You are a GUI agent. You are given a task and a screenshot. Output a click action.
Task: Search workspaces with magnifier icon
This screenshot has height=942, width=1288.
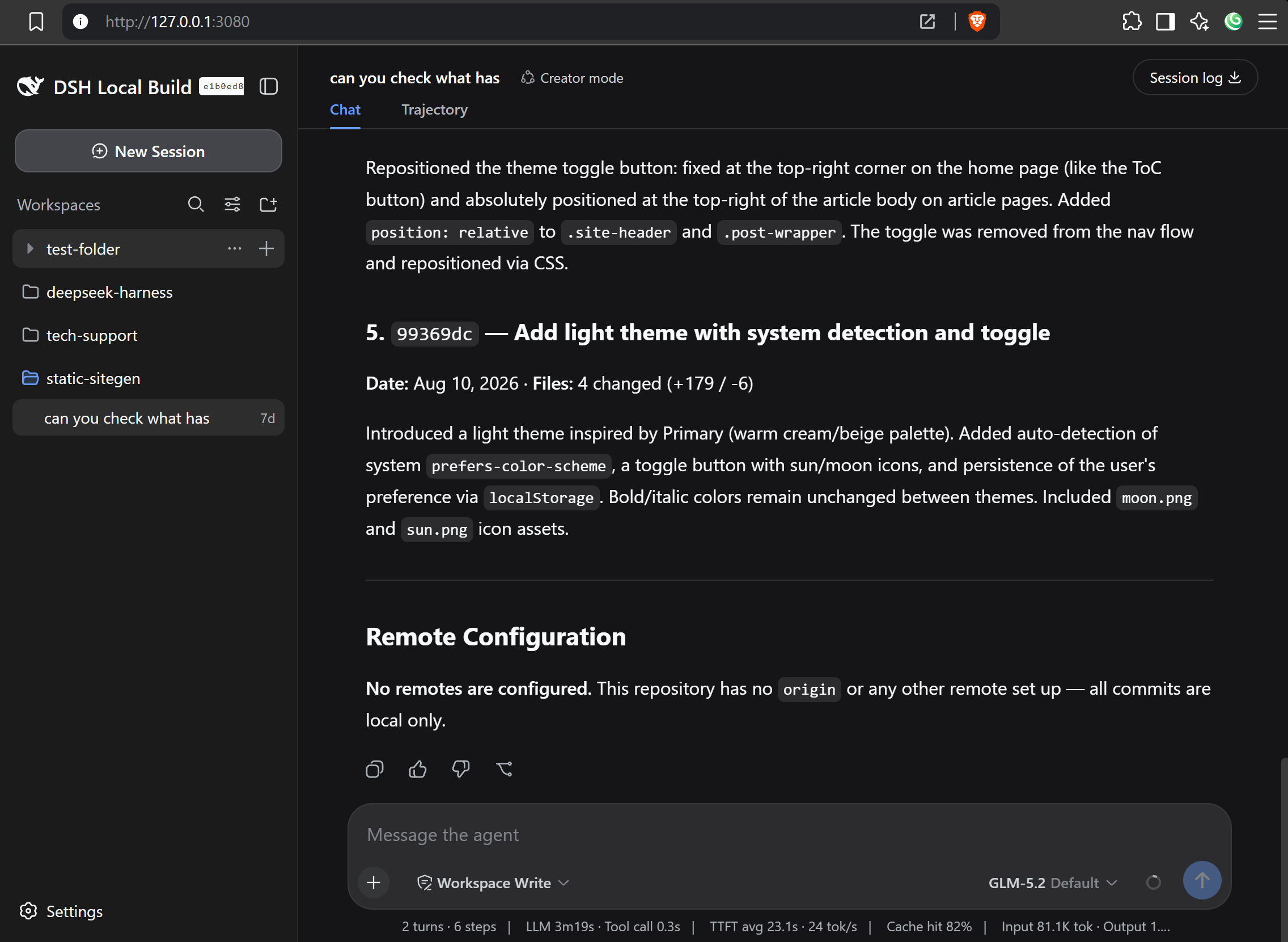(196, 204)
